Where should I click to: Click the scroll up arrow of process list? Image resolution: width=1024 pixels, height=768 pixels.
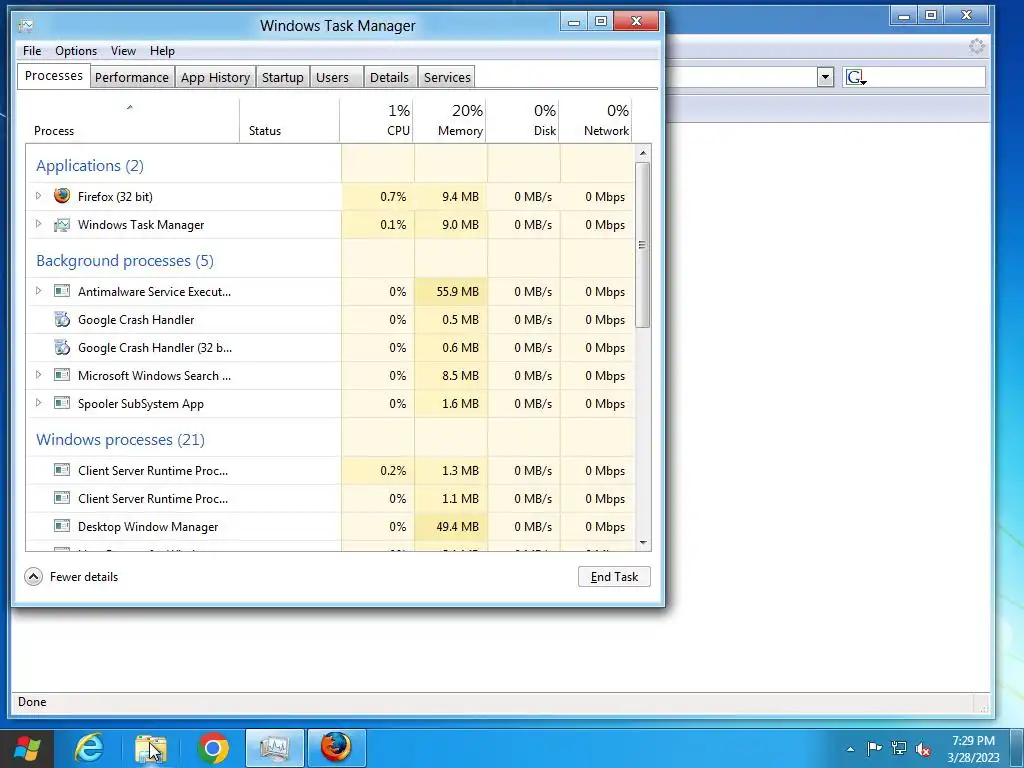click(x=643, y=153)
